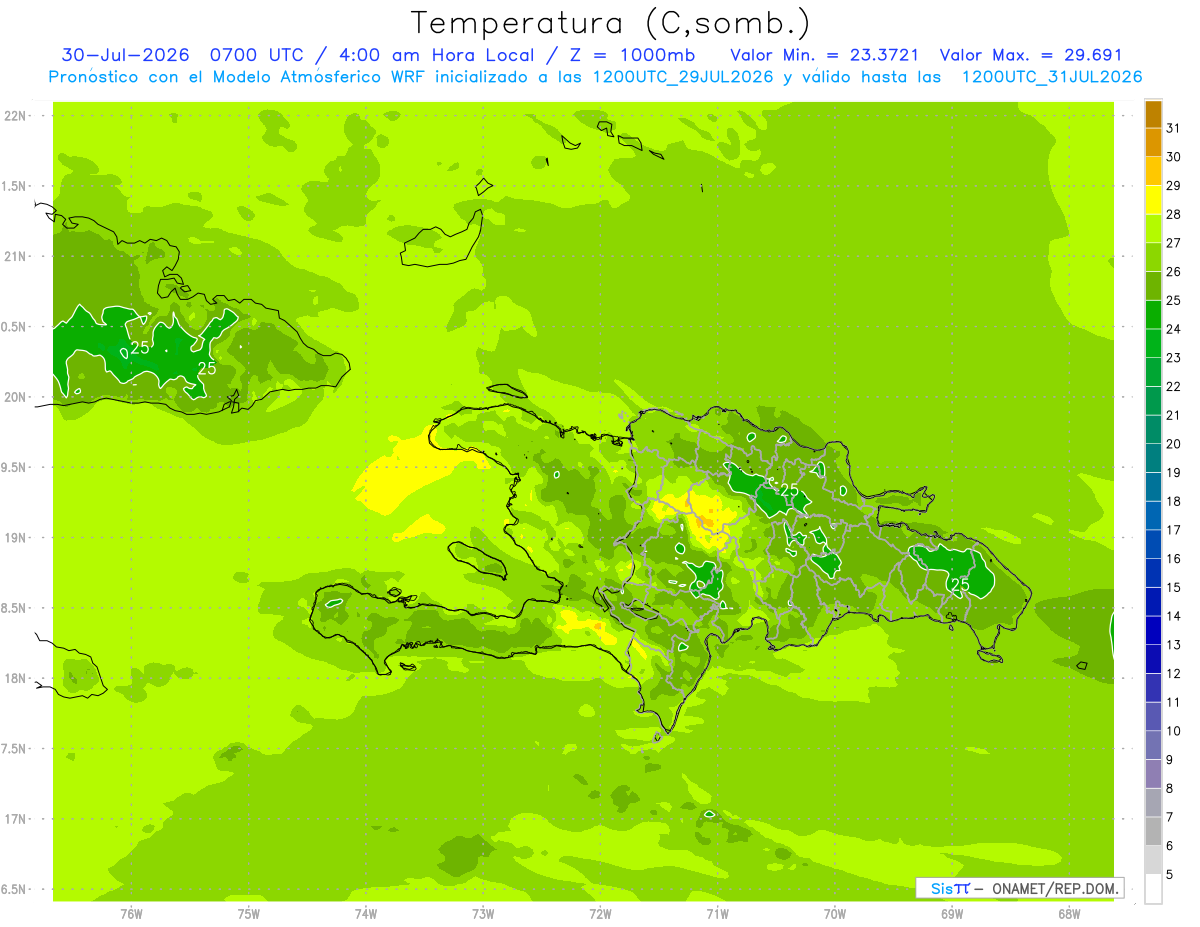Screen dimensions: 1200x927
Task: Click the '17N' latitude axis label
Action: tap(17, 819)
